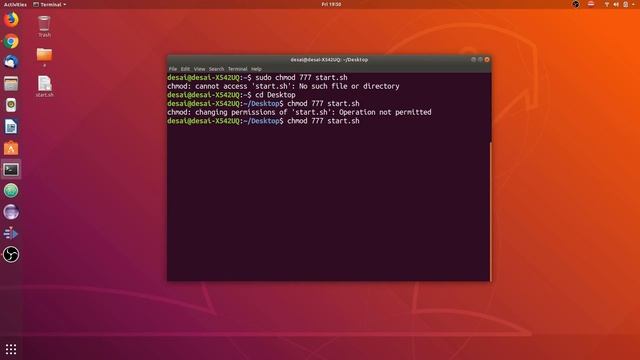The width and height of the screenshot is (640, 360).
Task: Launch Google Chrome from the dock
Action: click(x=11, y=41)
